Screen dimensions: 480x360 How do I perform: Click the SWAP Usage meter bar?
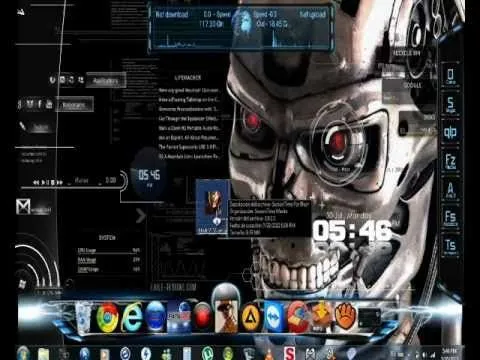pyautogui.click(x=109, y=269)
